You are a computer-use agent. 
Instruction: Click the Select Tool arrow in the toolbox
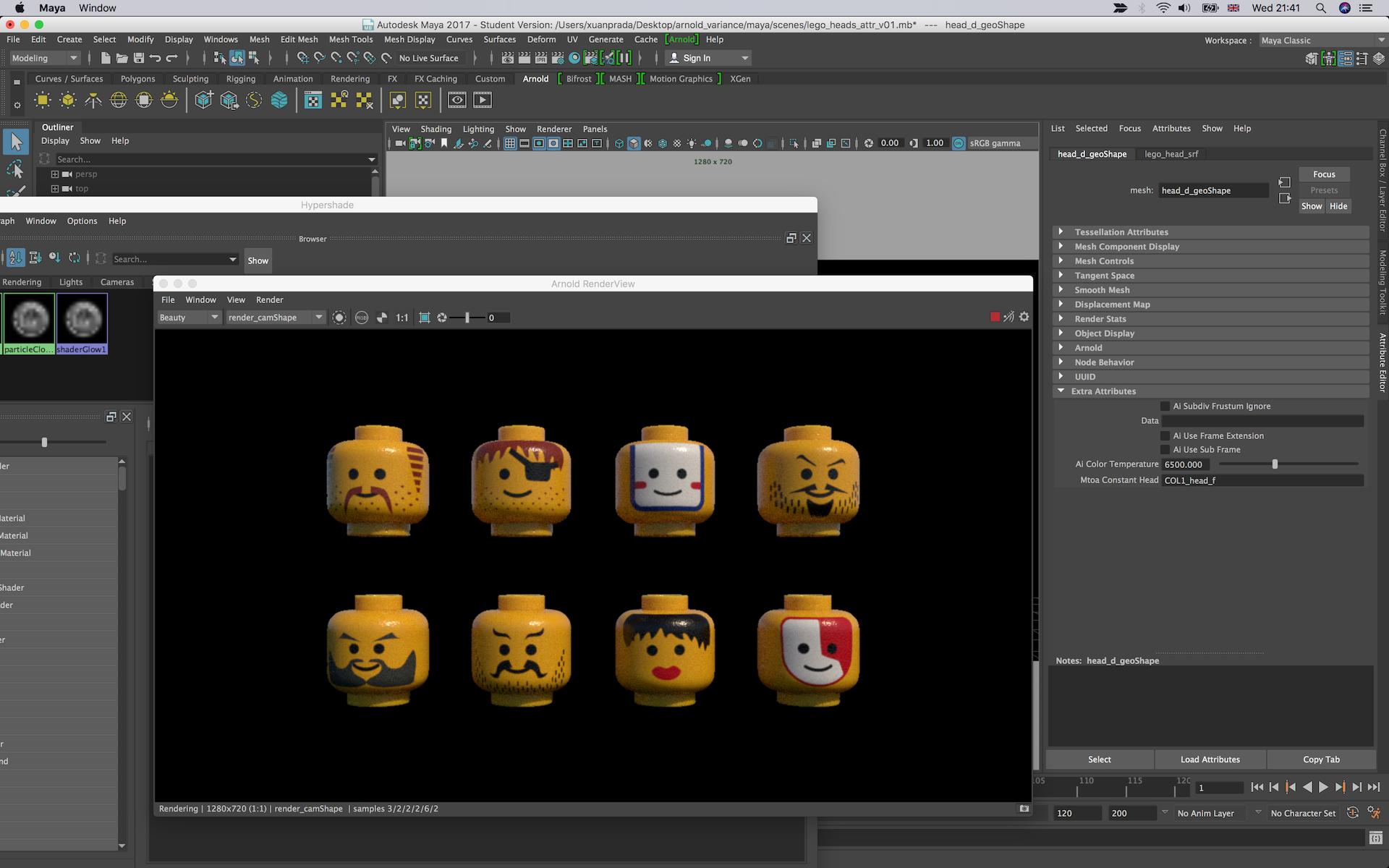pos(16,142)
